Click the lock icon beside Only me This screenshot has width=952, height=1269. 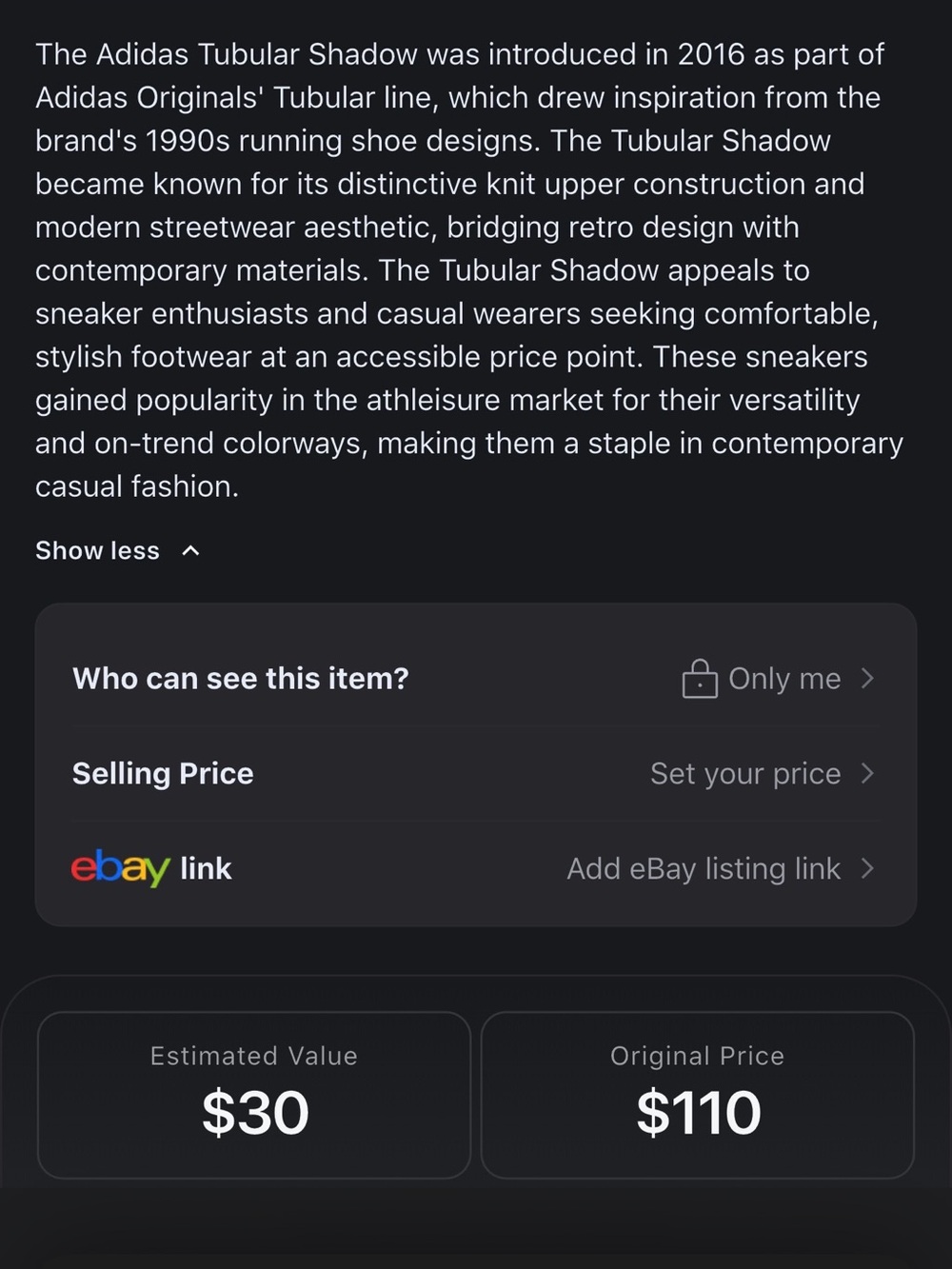click(700, 679)
